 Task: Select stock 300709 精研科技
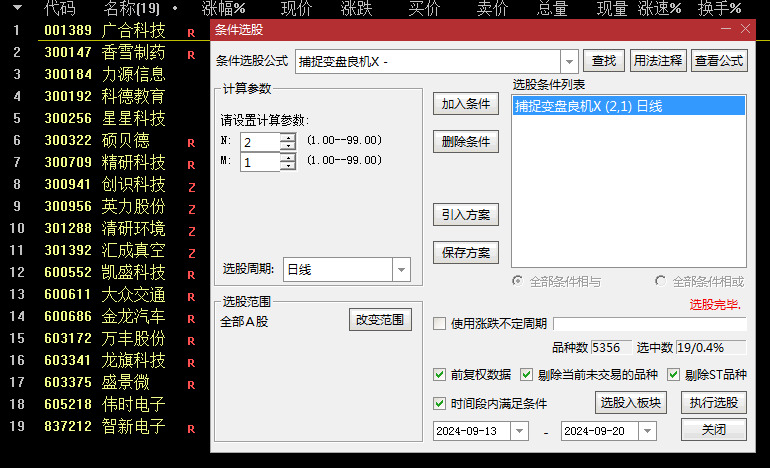tap(105, 162)
